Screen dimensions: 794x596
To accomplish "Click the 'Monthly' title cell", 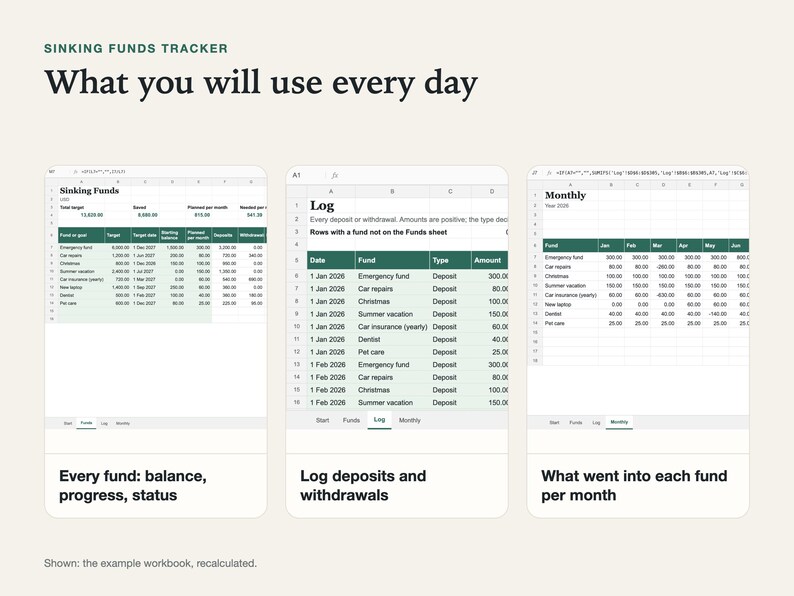I will pos(565,195).
